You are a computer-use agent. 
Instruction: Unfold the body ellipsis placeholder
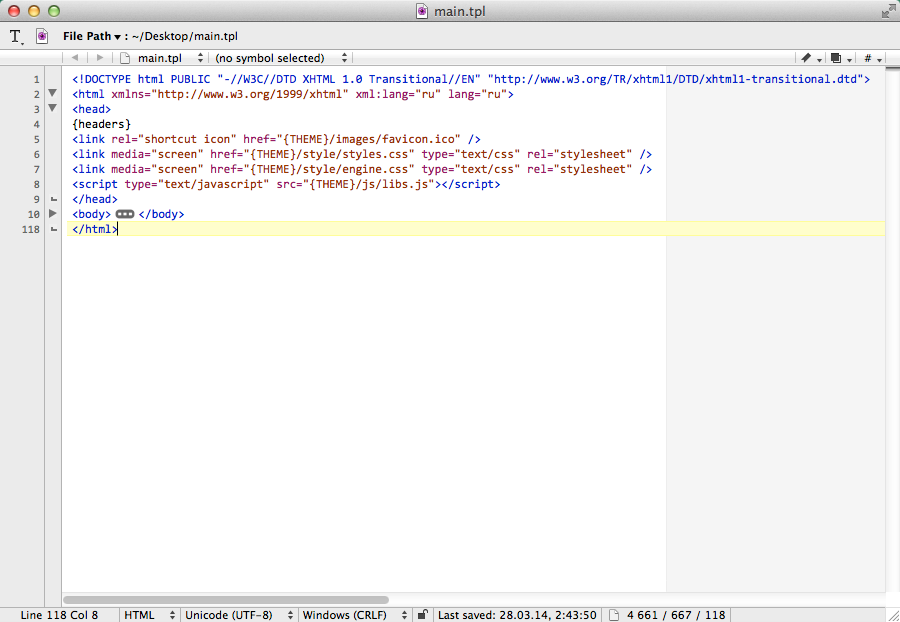click(125, 214)
